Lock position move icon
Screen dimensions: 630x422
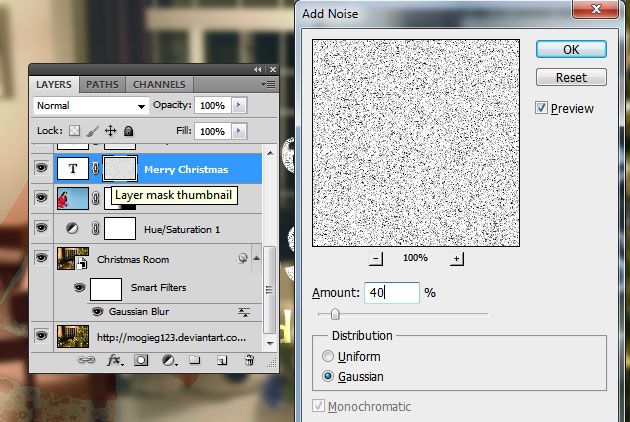[x=110, y=131]
